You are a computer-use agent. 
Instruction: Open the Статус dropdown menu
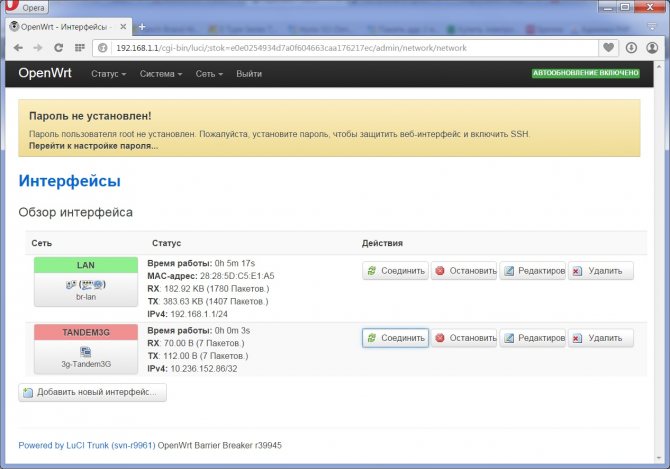(109, 74)
